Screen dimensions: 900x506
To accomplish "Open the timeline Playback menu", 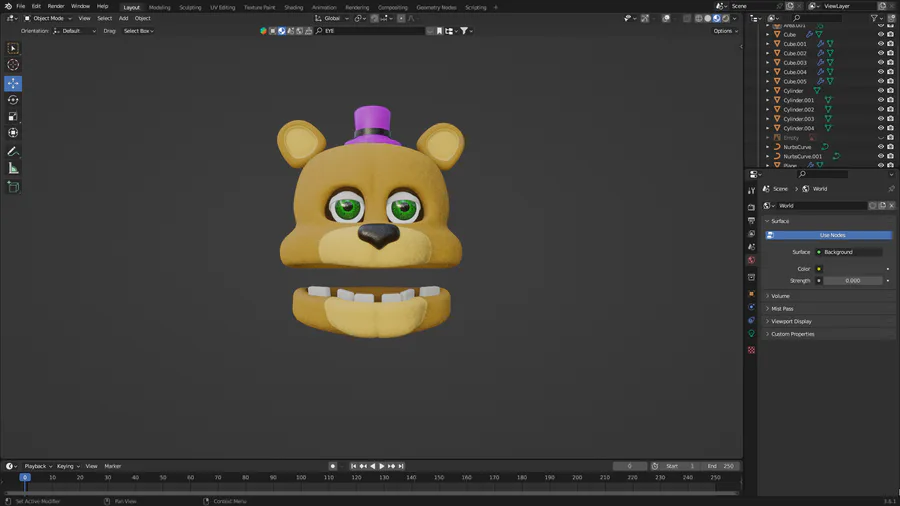I will click(x=38, y=466).
